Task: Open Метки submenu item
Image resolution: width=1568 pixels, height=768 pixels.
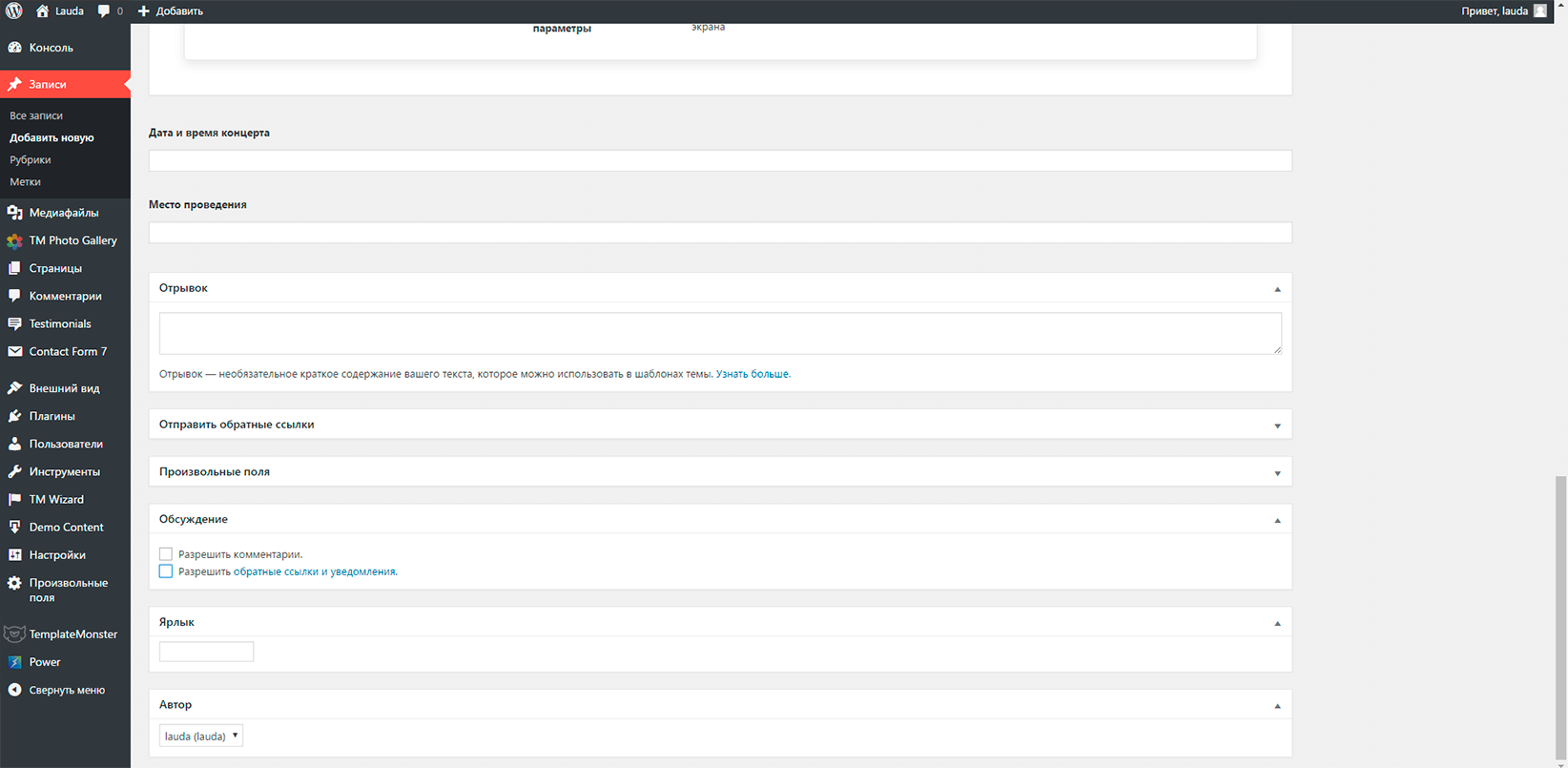Action: click(x=25, y=181)
